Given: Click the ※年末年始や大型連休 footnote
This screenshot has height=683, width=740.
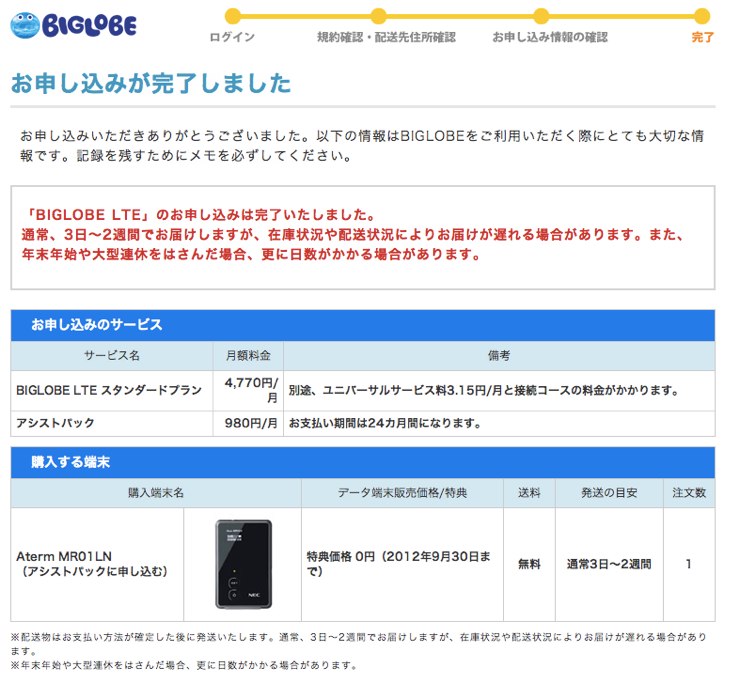Looking at the screenshot, I should click(x=184, y=666).
